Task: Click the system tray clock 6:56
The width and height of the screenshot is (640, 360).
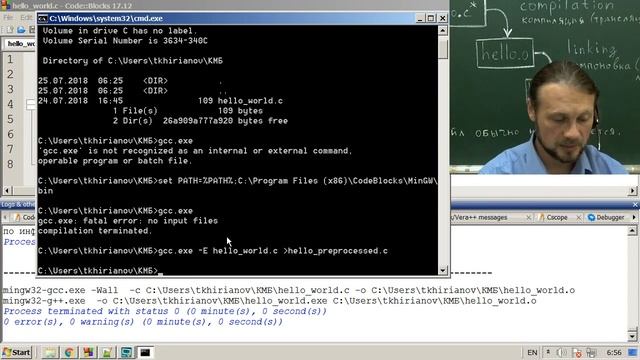Action: pyautogui.click(x=614, y=352)
